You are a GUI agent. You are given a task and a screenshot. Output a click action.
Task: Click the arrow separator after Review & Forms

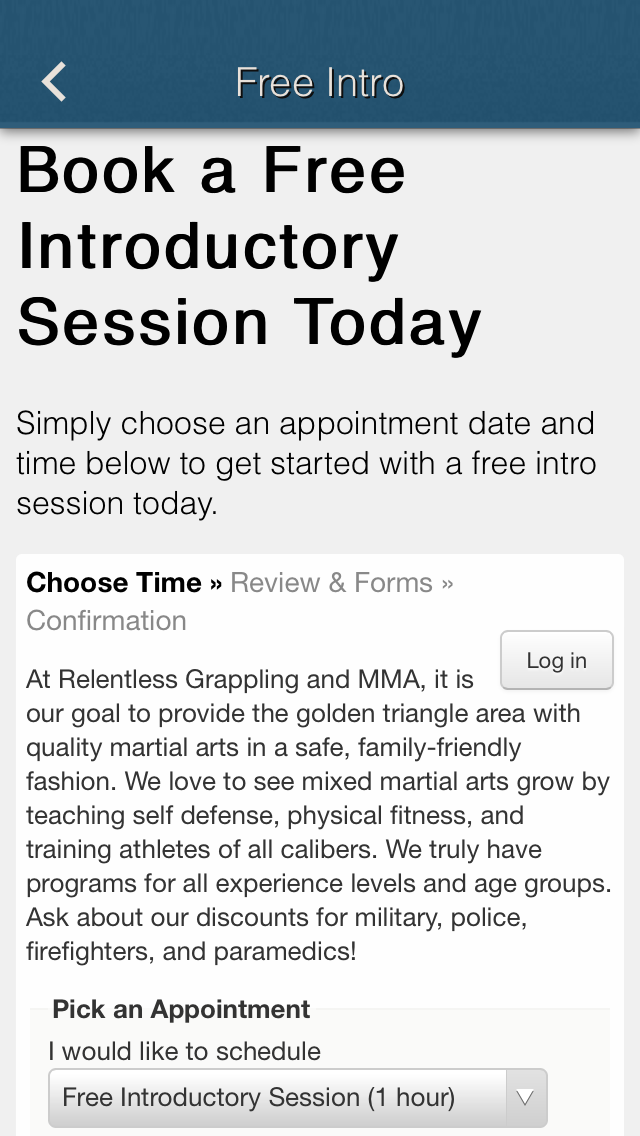(447, 583)
